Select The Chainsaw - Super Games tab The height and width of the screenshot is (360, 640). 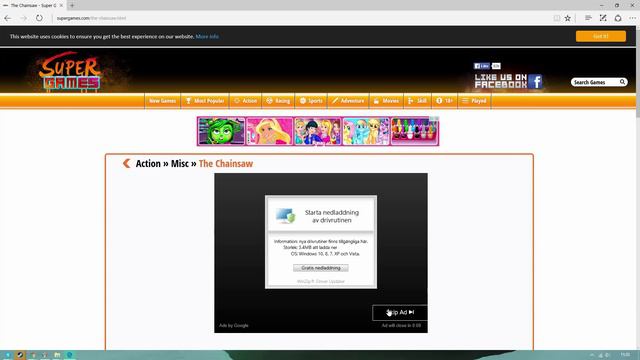point(33,5)
